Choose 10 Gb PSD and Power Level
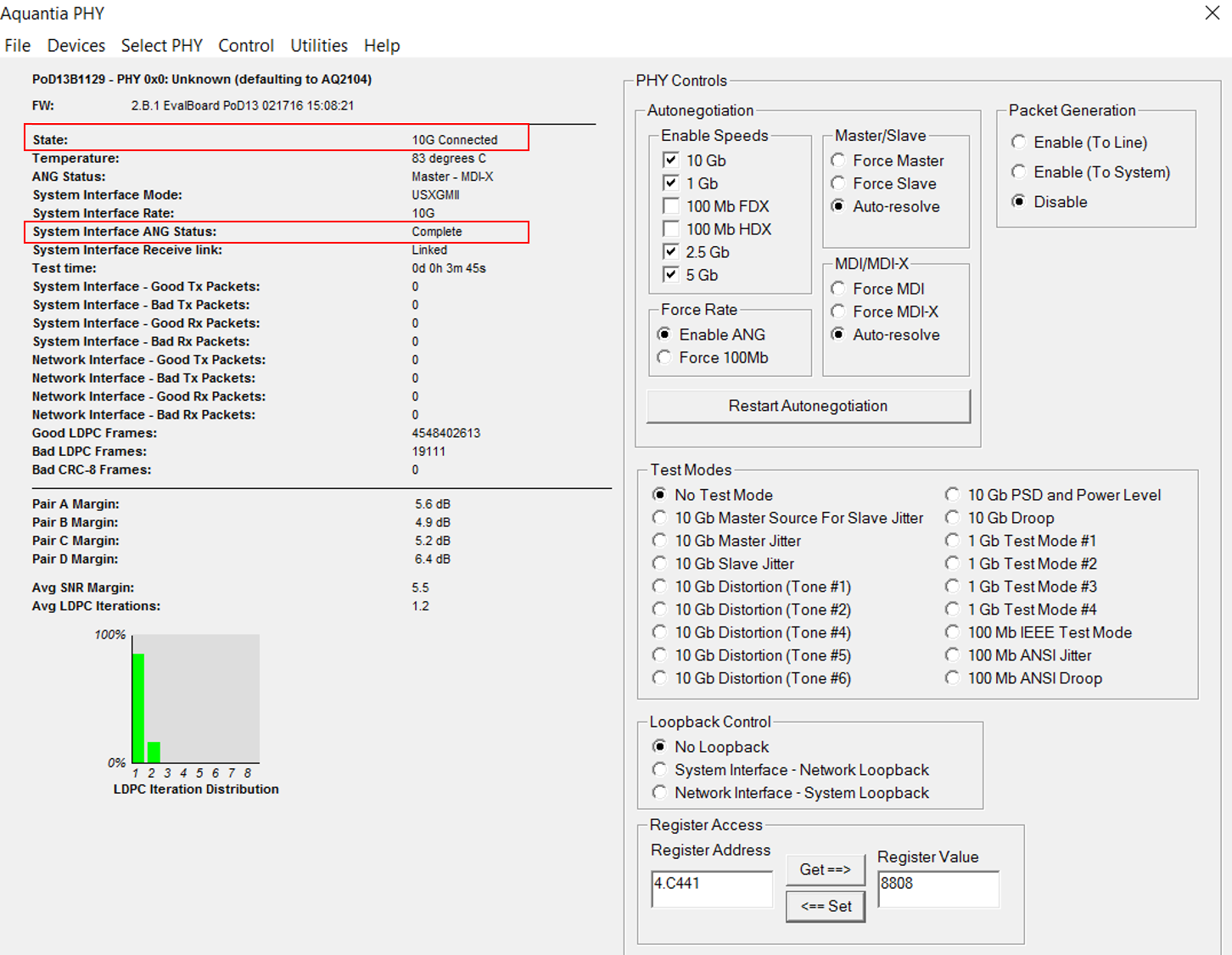1232x955 pixels. pos(952,495)
